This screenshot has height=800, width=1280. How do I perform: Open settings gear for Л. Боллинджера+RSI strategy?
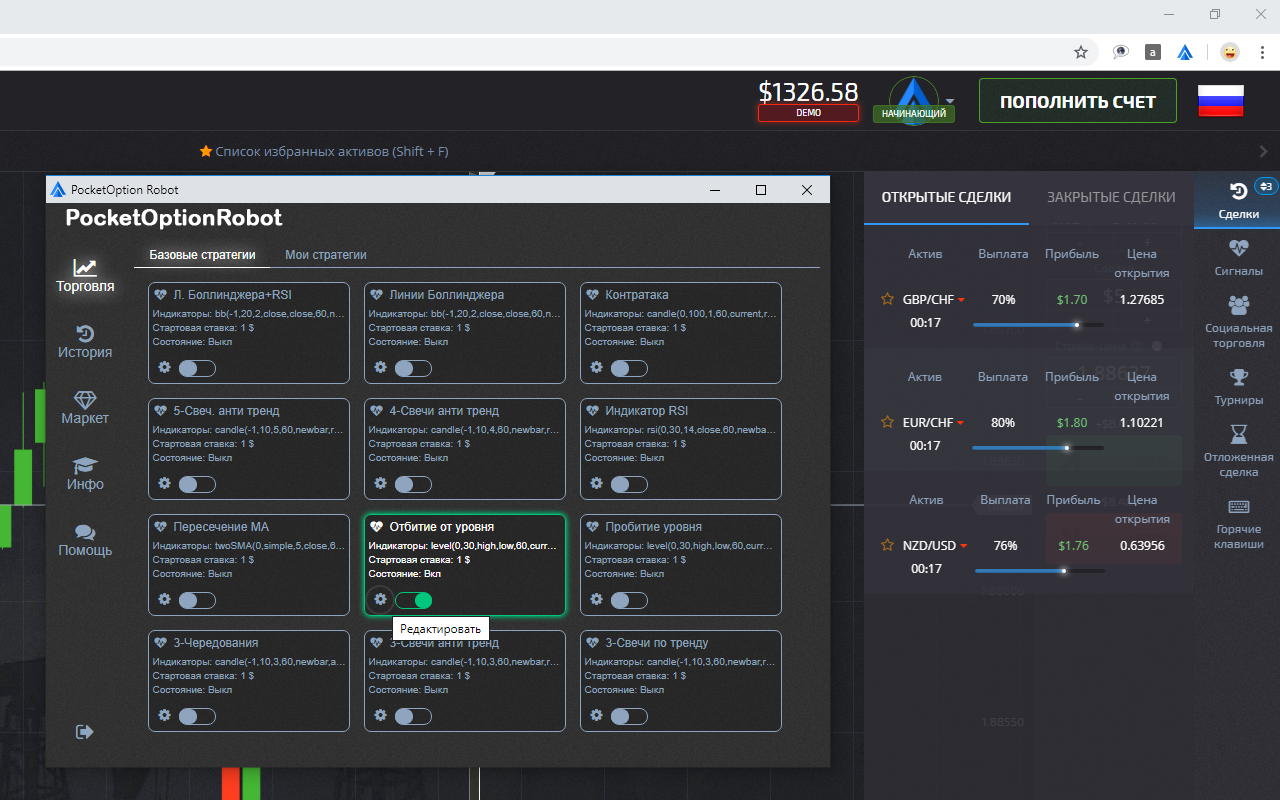(165, 367)
